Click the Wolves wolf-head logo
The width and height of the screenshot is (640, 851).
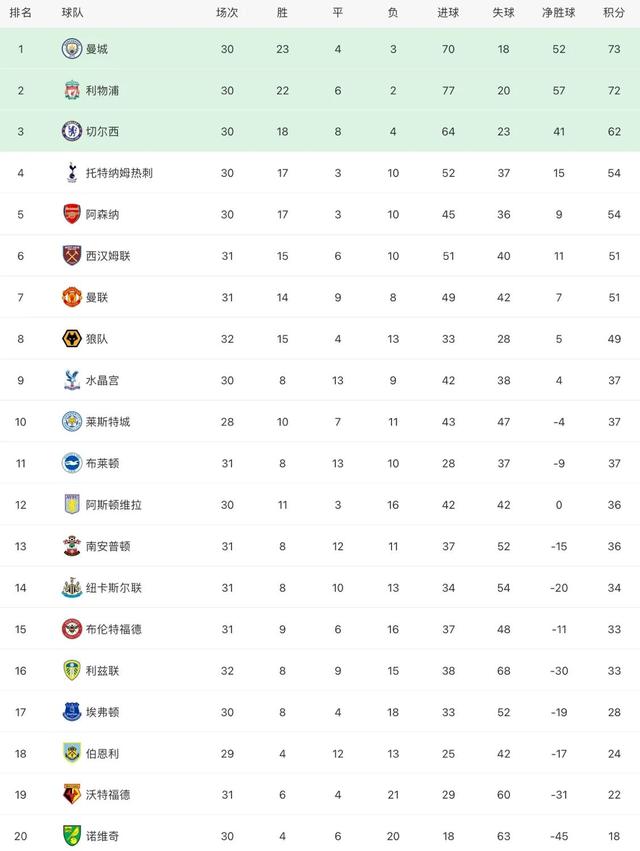pos(72,339)
